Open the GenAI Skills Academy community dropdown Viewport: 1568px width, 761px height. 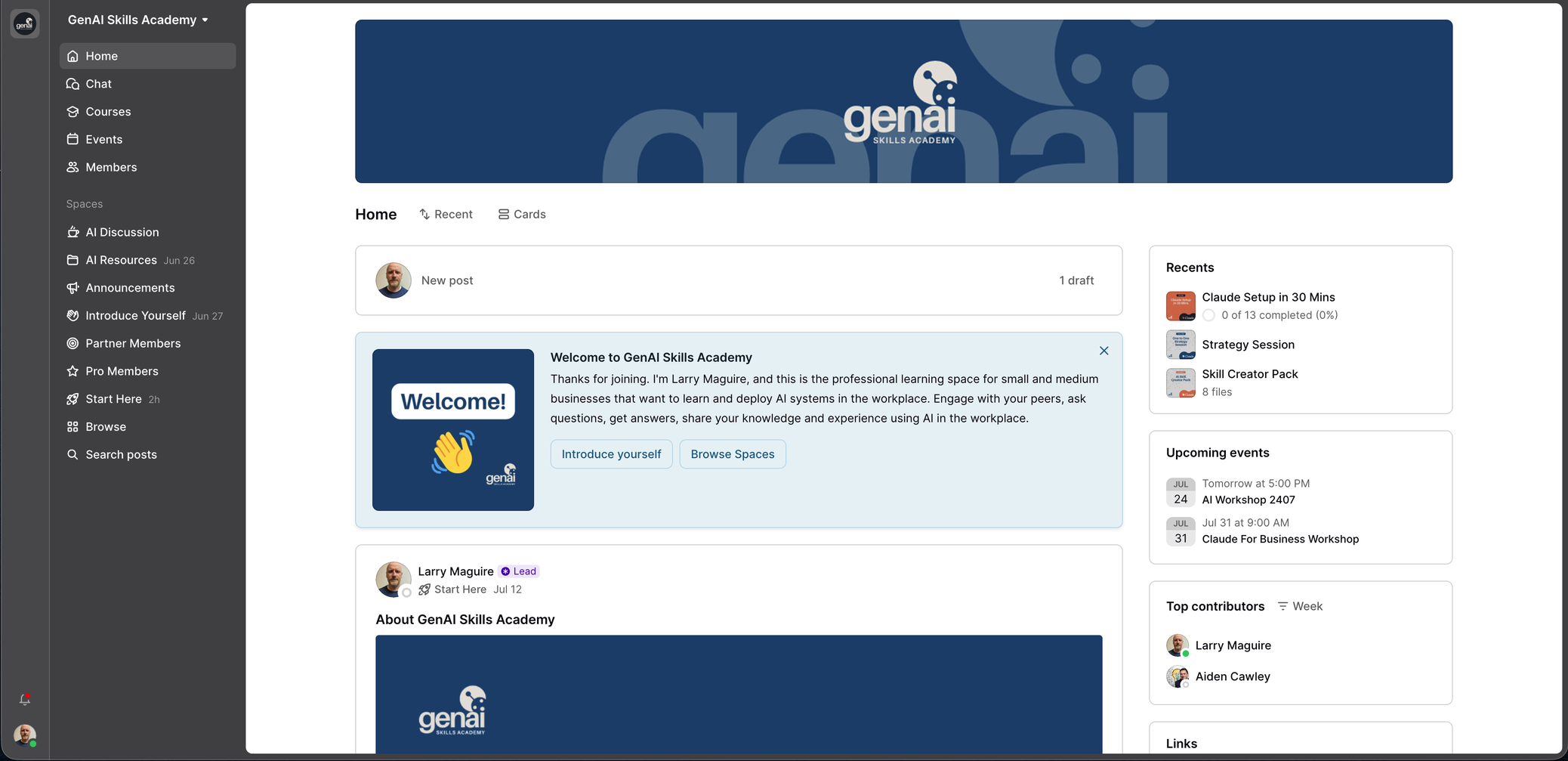(x=137, y=20)
